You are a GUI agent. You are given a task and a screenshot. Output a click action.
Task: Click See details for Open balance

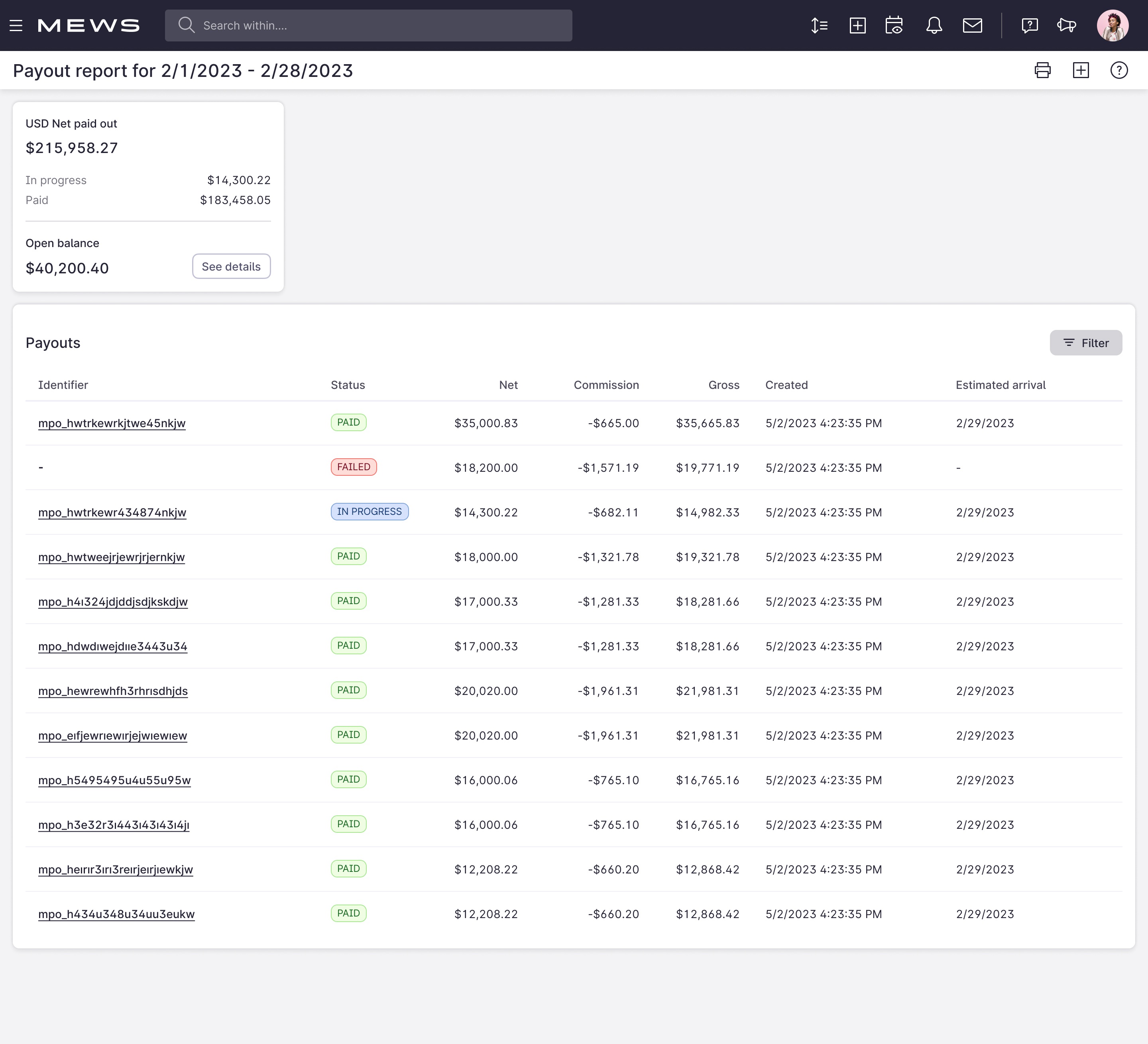(x=231, y=266)
